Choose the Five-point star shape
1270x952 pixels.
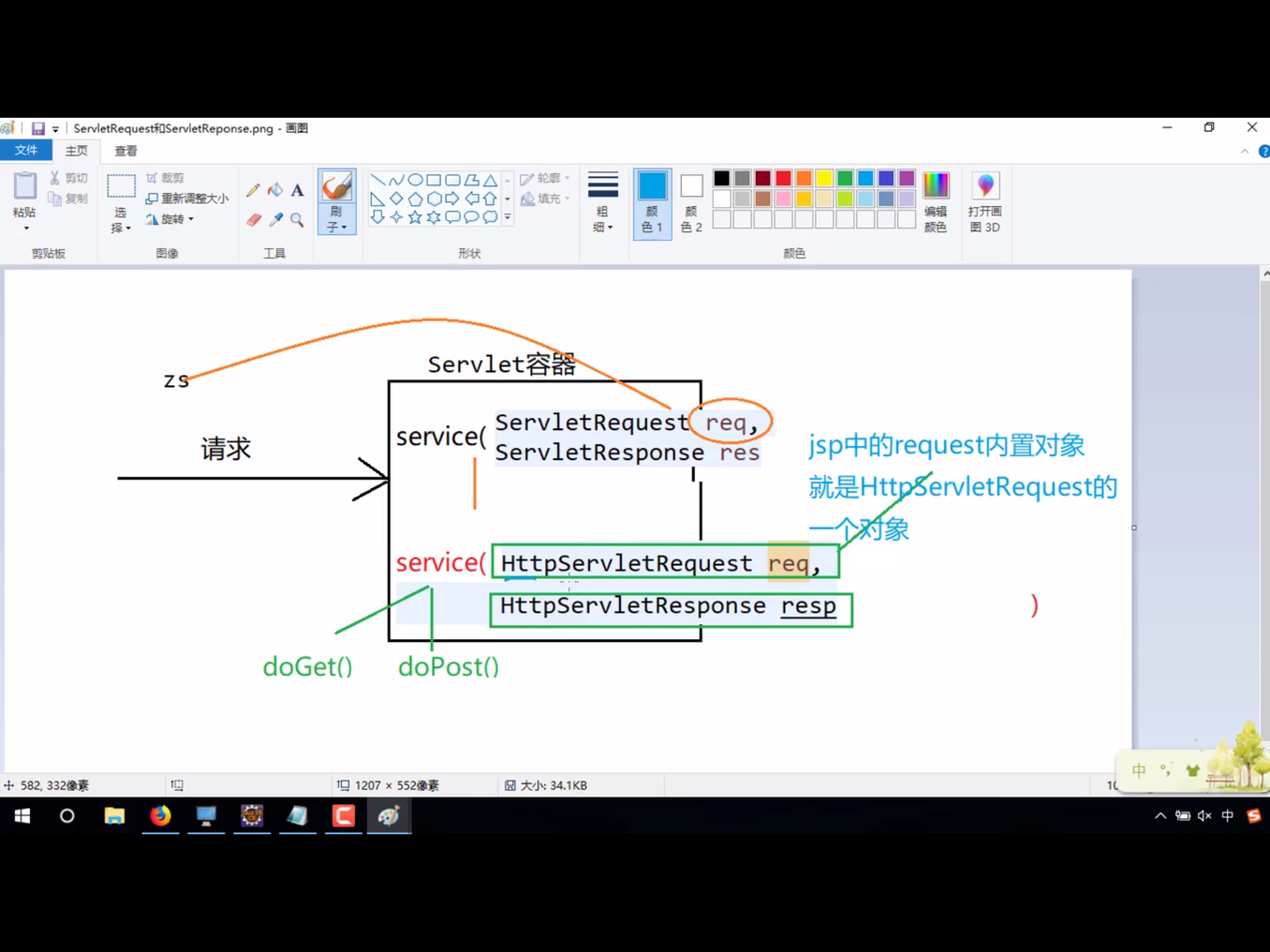click(415, 218)
